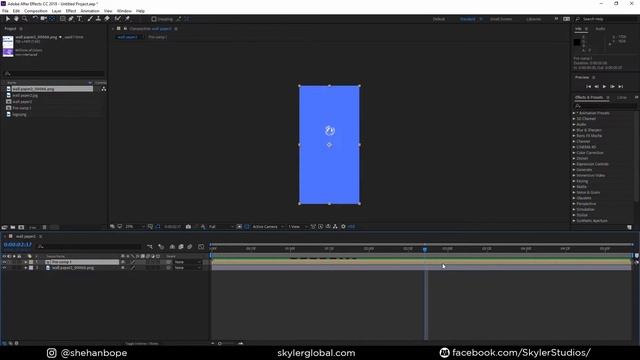The height and width of the screenshot is (360, 640).
Task: Select the Rectangle shape tool
Action: point(62,19)
